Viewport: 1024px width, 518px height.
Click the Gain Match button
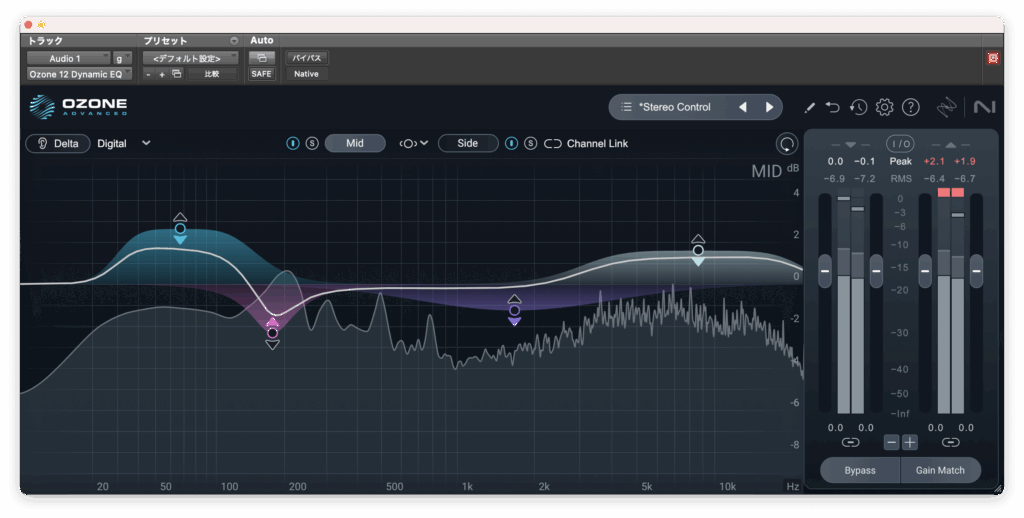coord(939,470)
